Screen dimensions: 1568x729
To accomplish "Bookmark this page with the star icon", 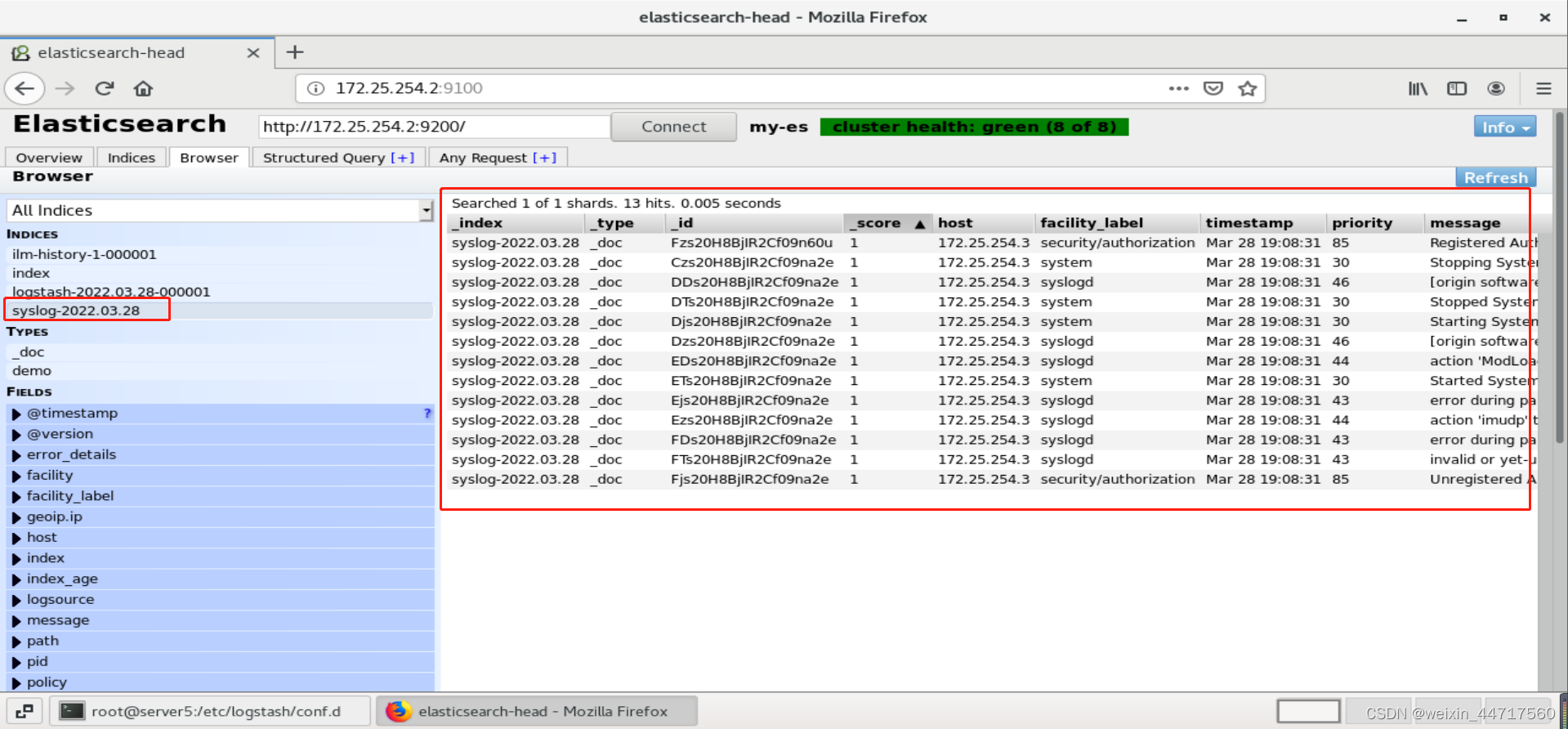I will (x=1248, y=88).
